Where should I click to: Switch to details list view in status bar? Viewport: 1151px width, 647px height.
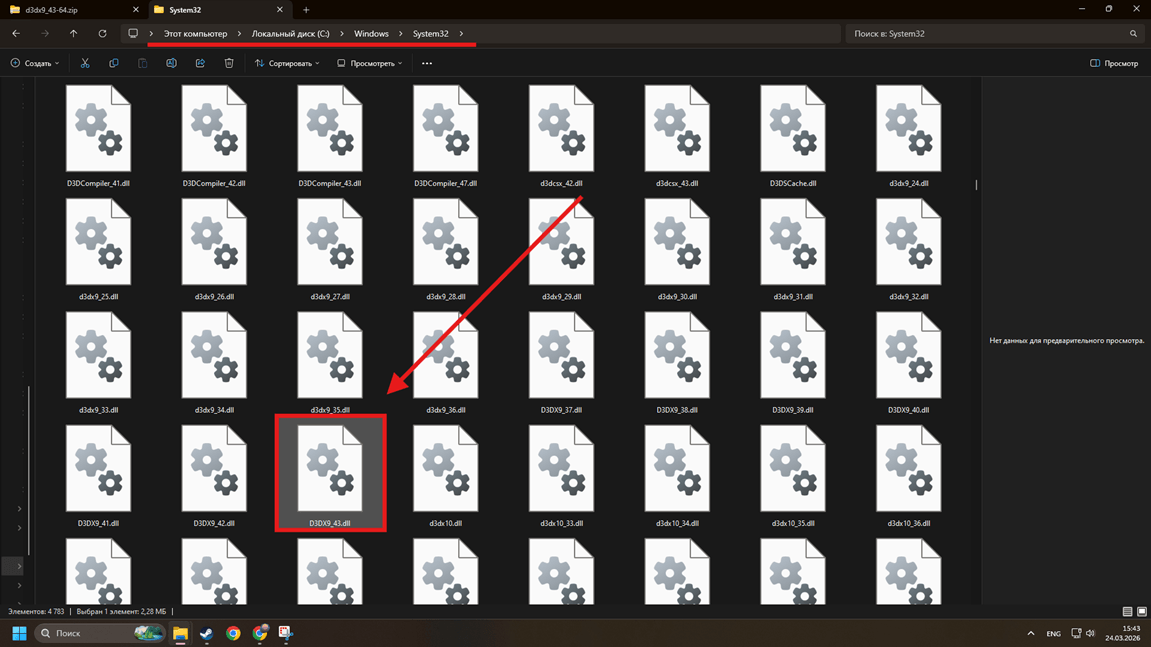pos(1127,611)
